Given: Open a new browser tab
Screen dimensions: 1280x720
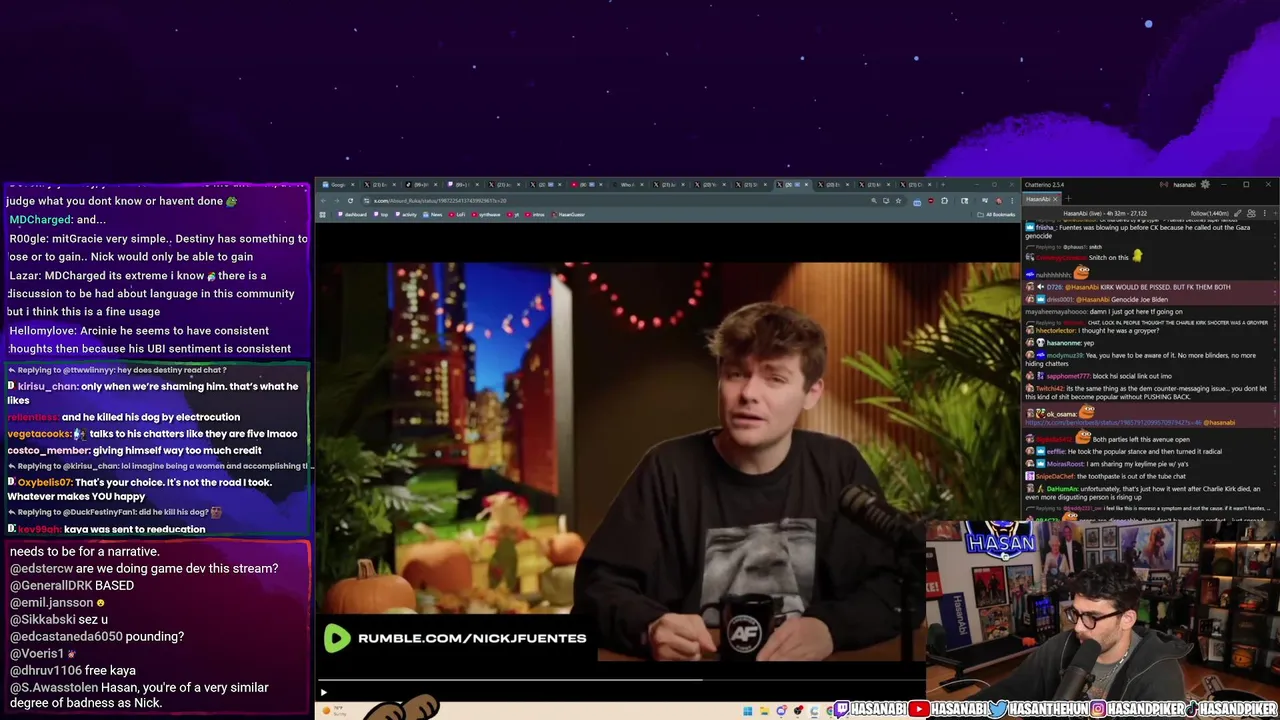Looking at the screenshot, I should 942,185.
